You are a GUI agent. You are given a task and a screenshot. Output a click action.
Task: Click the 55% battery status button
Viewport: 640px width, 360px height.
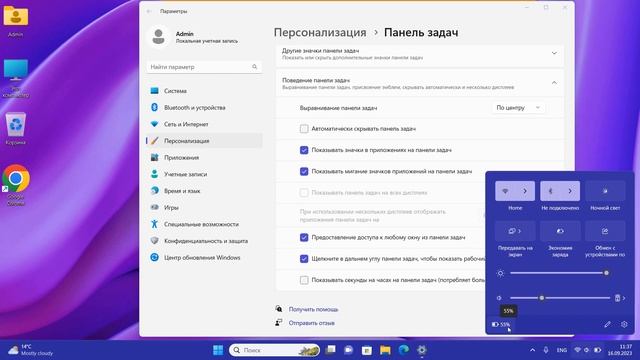pos(501,324)
